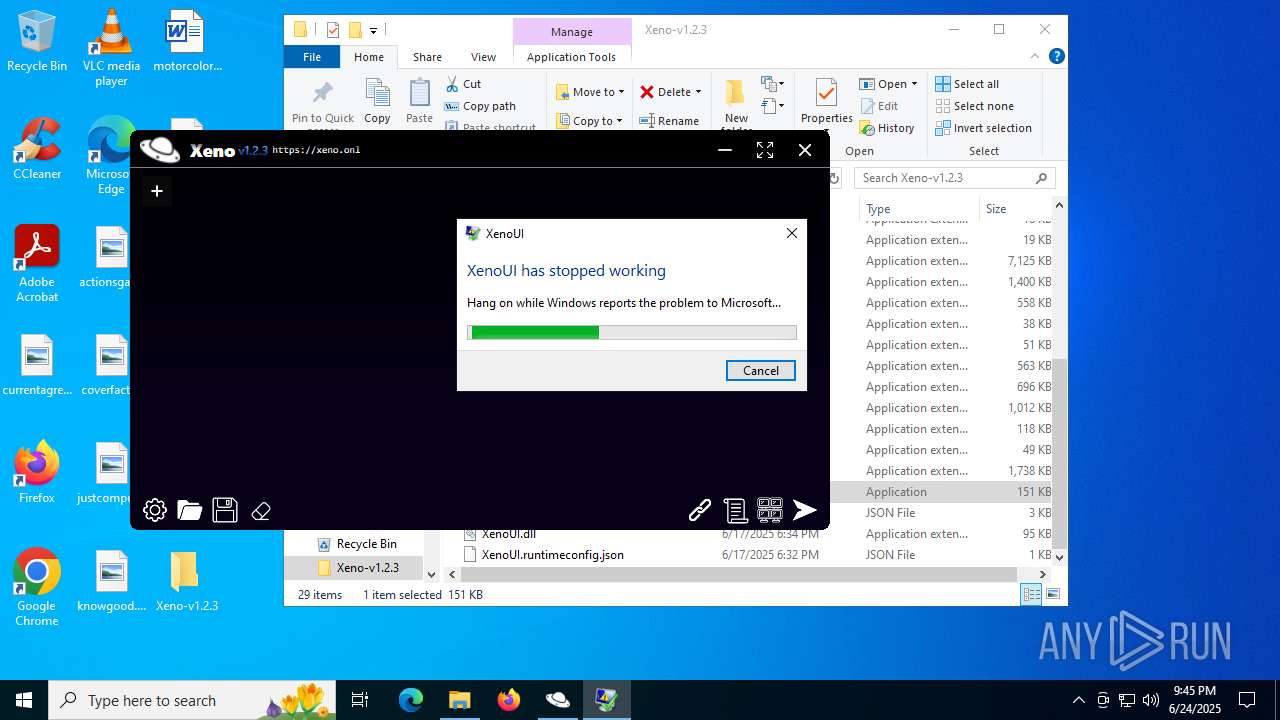Open the Windows Start menu
Screen dimensions: 1280x720
click(x=23, y=700)
